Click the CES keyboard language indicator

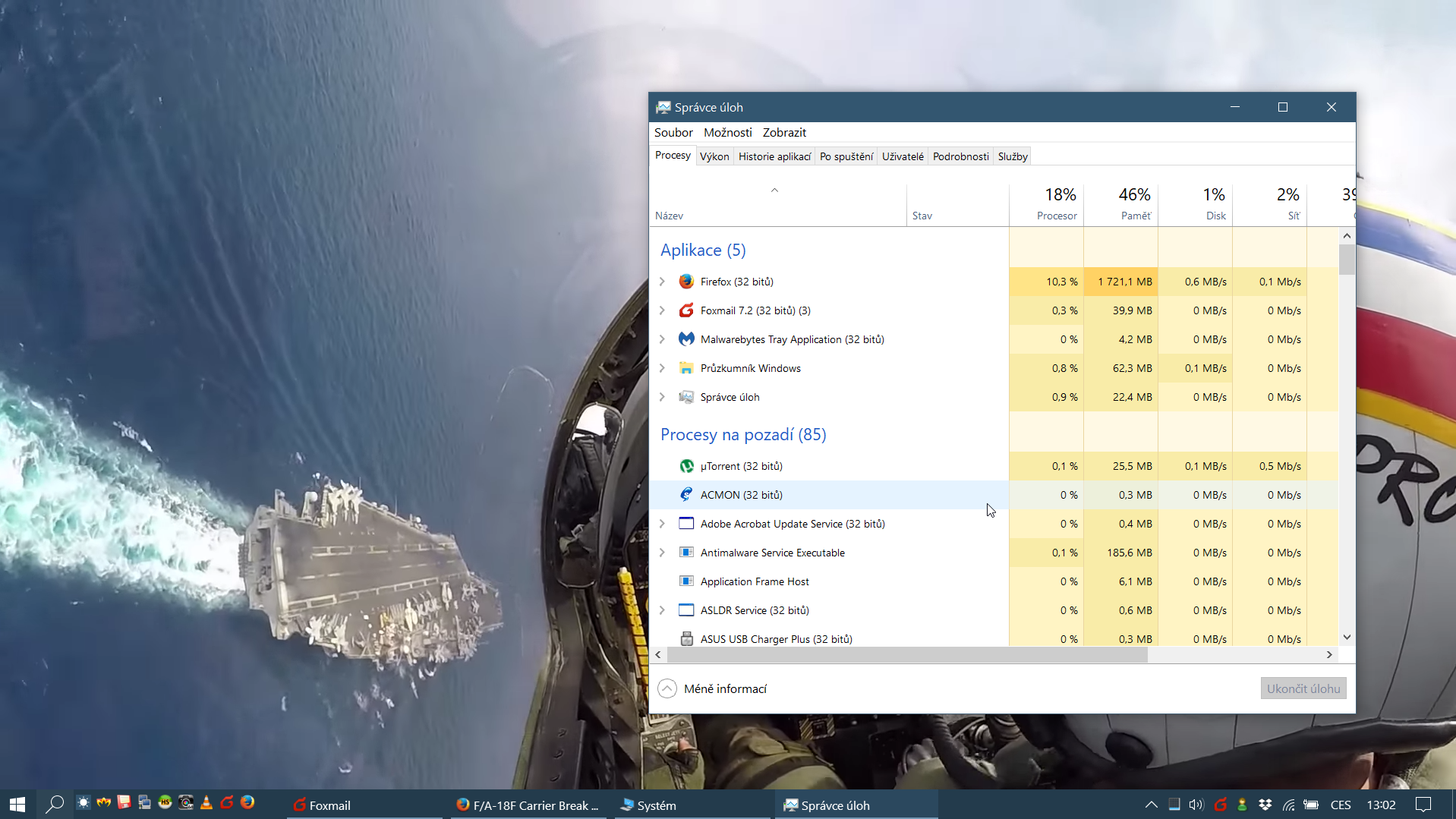point(1341,805)
